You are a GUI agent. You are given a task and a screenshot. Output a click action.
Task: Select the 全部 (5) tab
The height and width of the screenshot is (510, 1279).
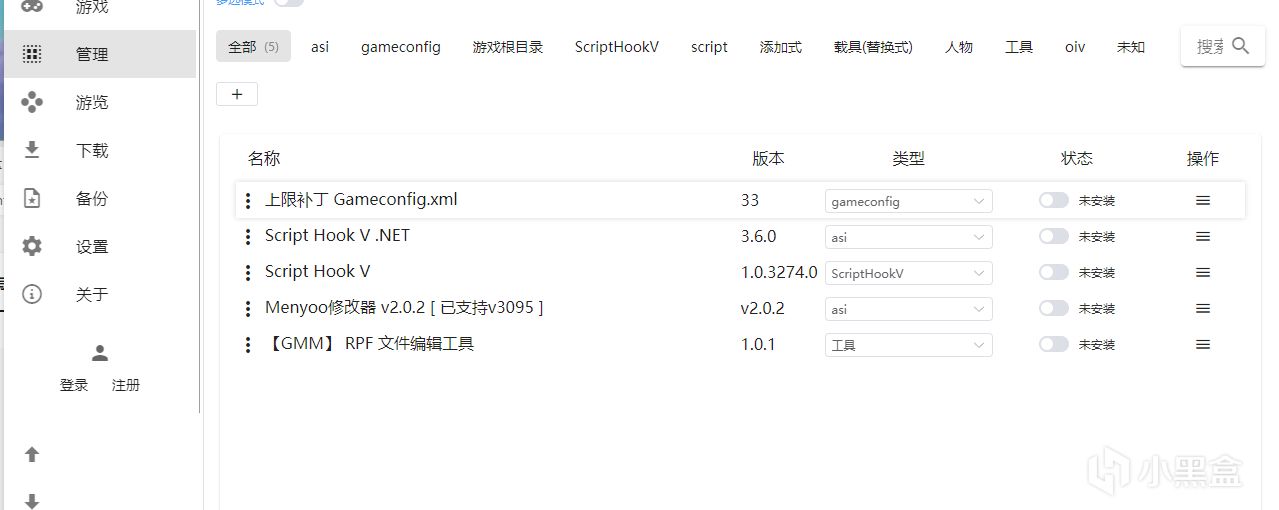click(253, 46)
